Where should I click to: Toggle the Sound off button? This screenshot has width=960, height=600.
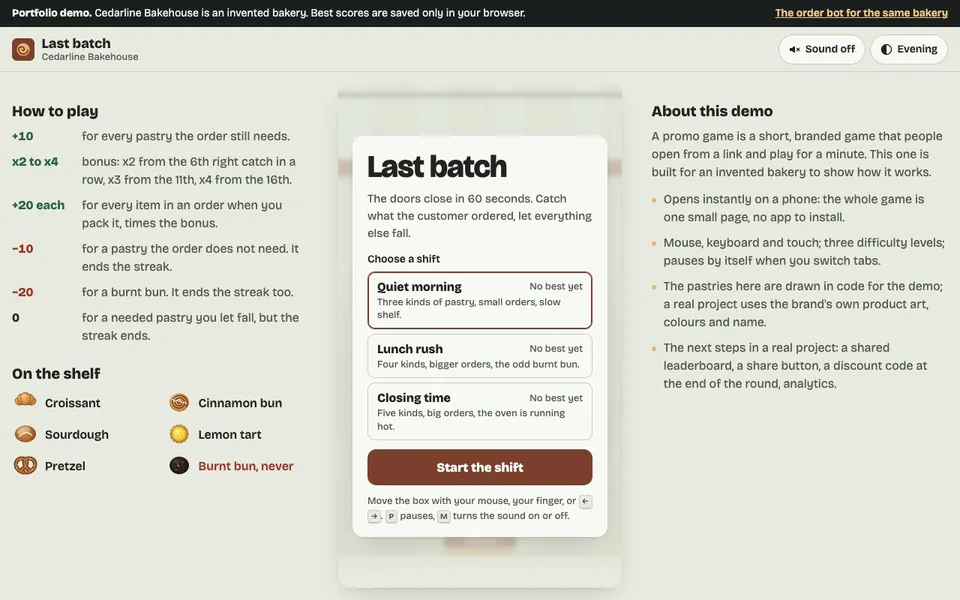pyautogui.click(x=822, y=49)
